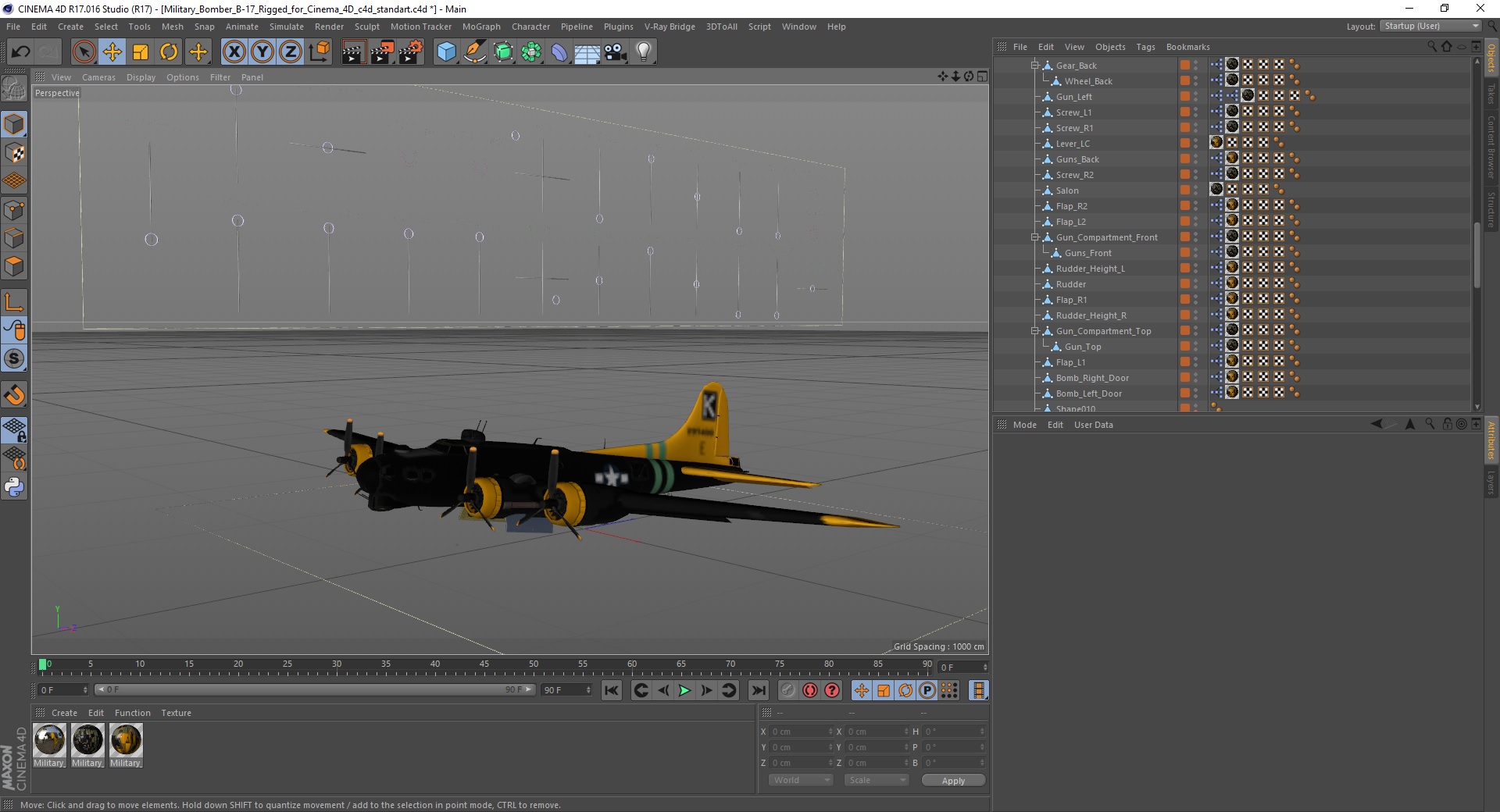Screen dimensions: 1500x812
Task: Open Material Manager Create menu
Action: [64, 713]
